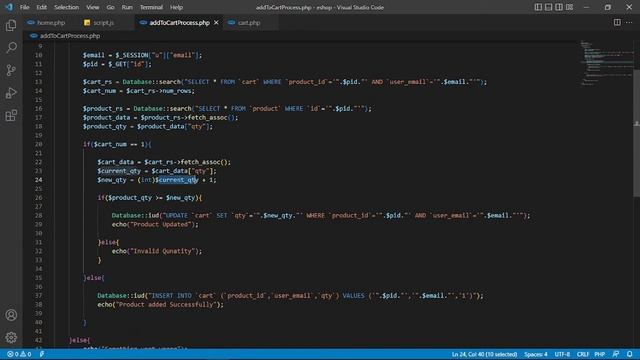Click line number 24 in gutter
The height and width of the screenshot is (360, 640).
click(x=38, y=180)
